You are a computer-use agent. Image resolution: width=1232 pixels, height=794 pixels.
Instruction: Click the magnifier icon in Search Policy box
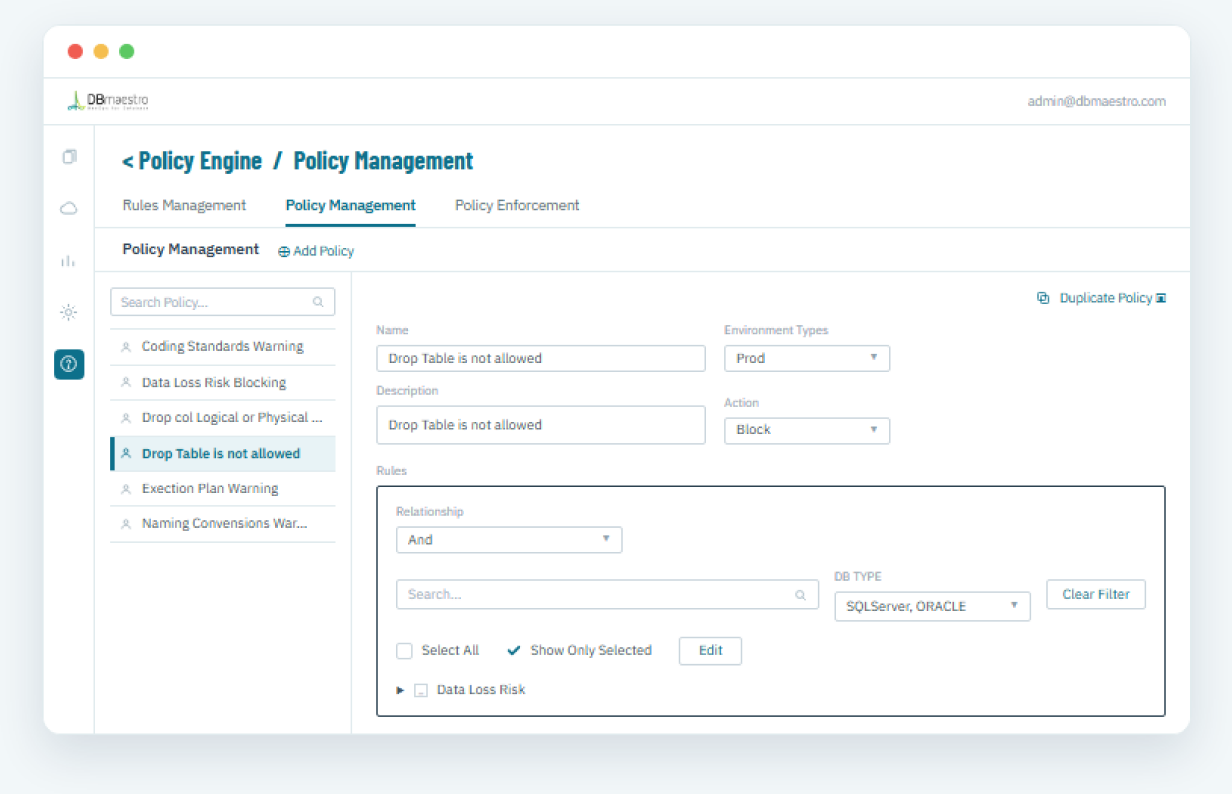click(x=318, y=302)
